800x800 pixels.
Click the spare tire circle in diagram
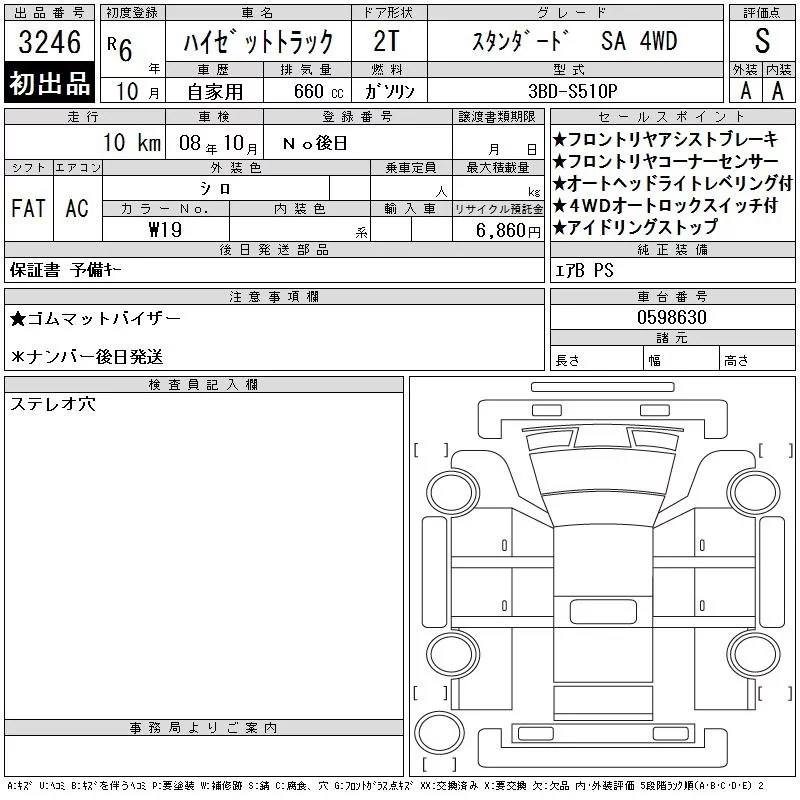click(x=439, y=733)
